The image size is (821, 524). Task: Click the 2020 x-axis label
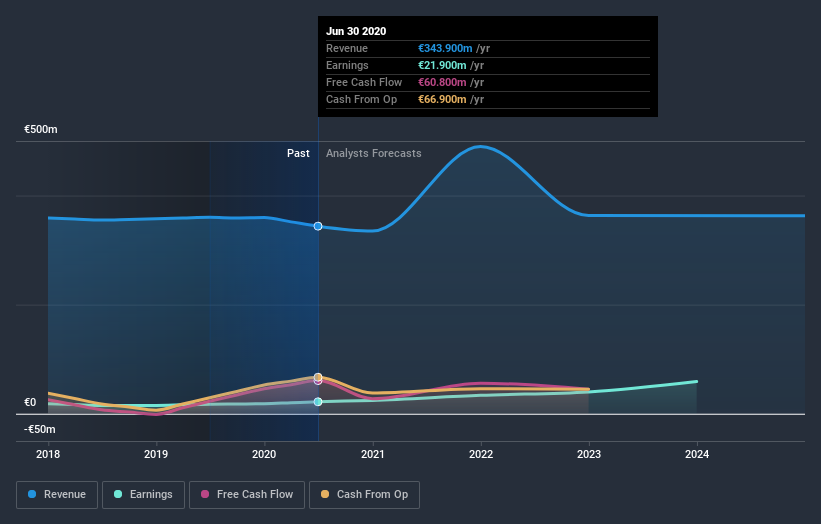pos(264,454)
